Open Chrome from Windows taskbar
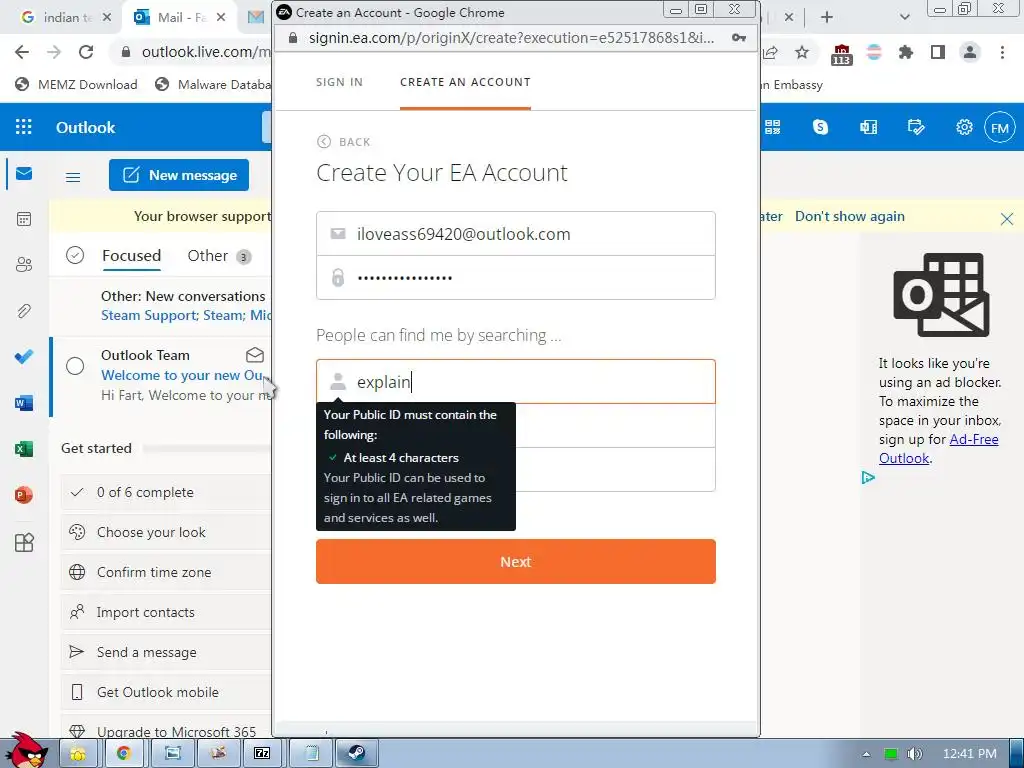Viewport: 1024px width, 768px height. [123, 753]
